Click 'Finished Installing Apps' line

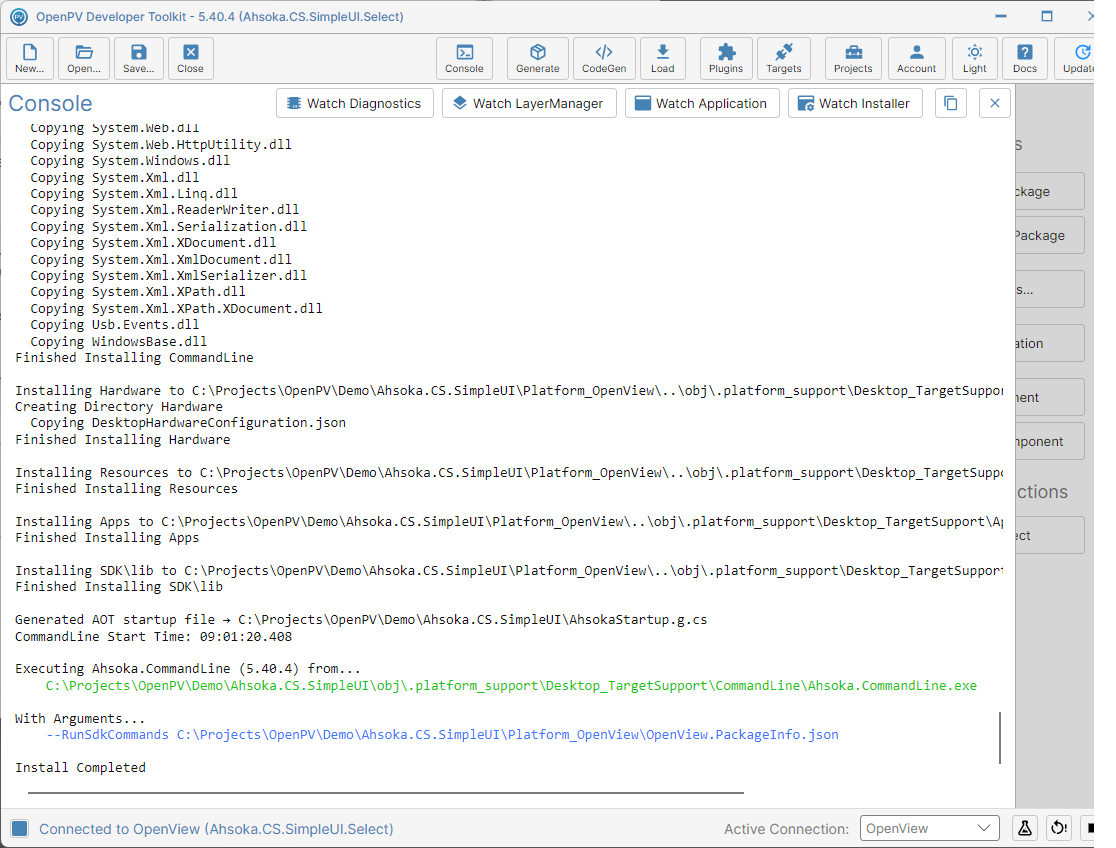(x=107, y=538)
